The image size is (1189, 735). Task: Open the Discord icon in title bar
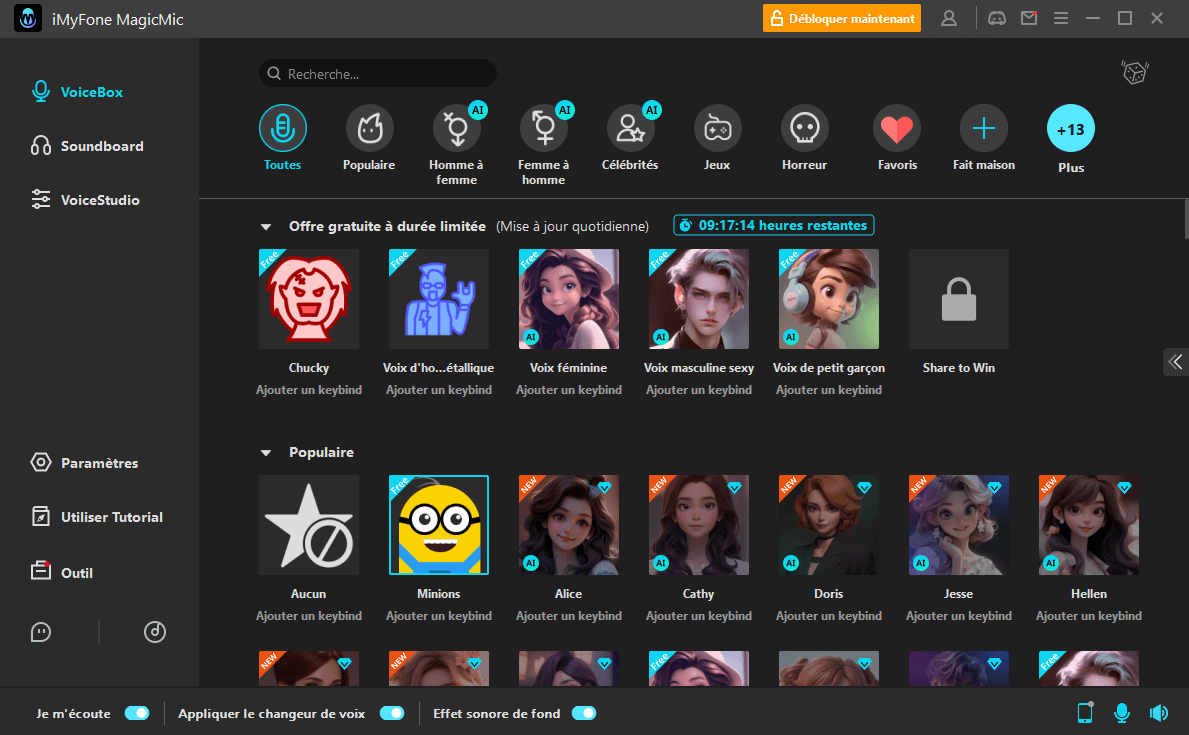pyautogui.click(x=996, y=18)
